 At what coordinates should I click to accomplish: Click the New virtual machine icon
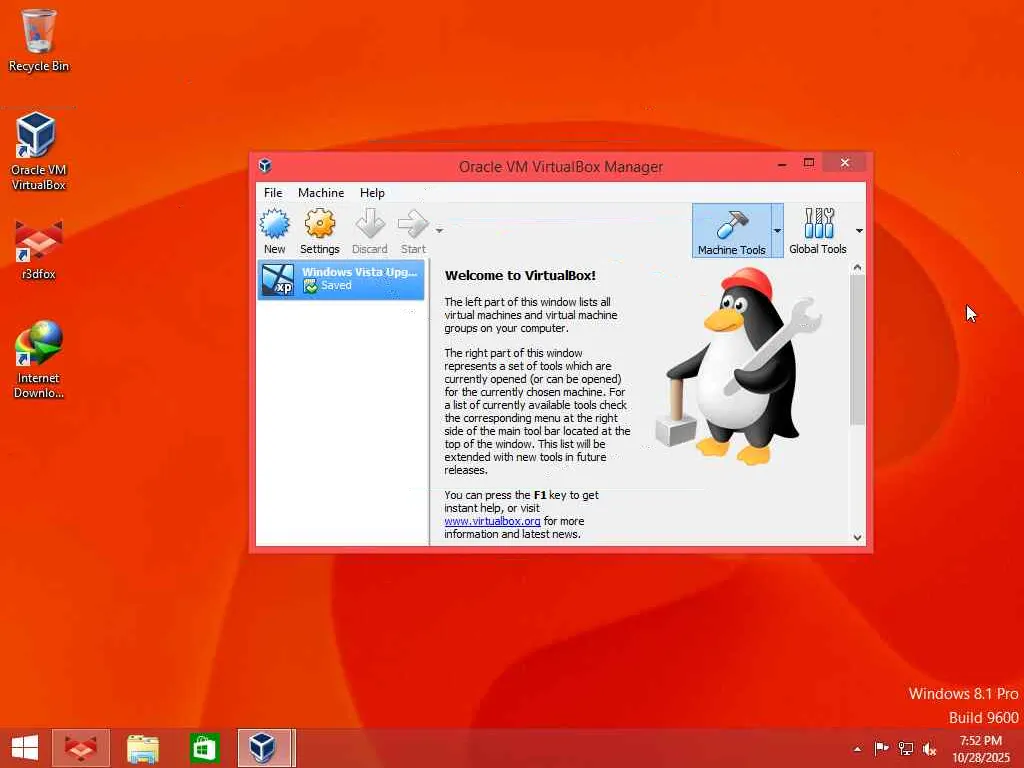pyautogui.click(x=274, y=224)
